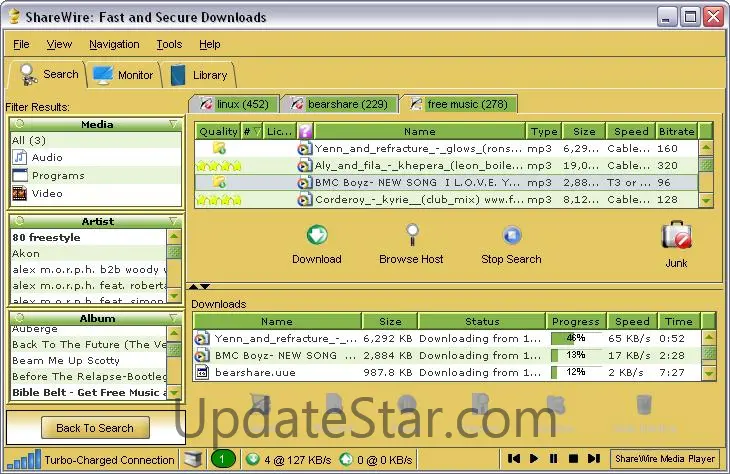This screenshot has height=474, width=730.
Task: Open the Tools menu
Action: click(x=169, y=44)
